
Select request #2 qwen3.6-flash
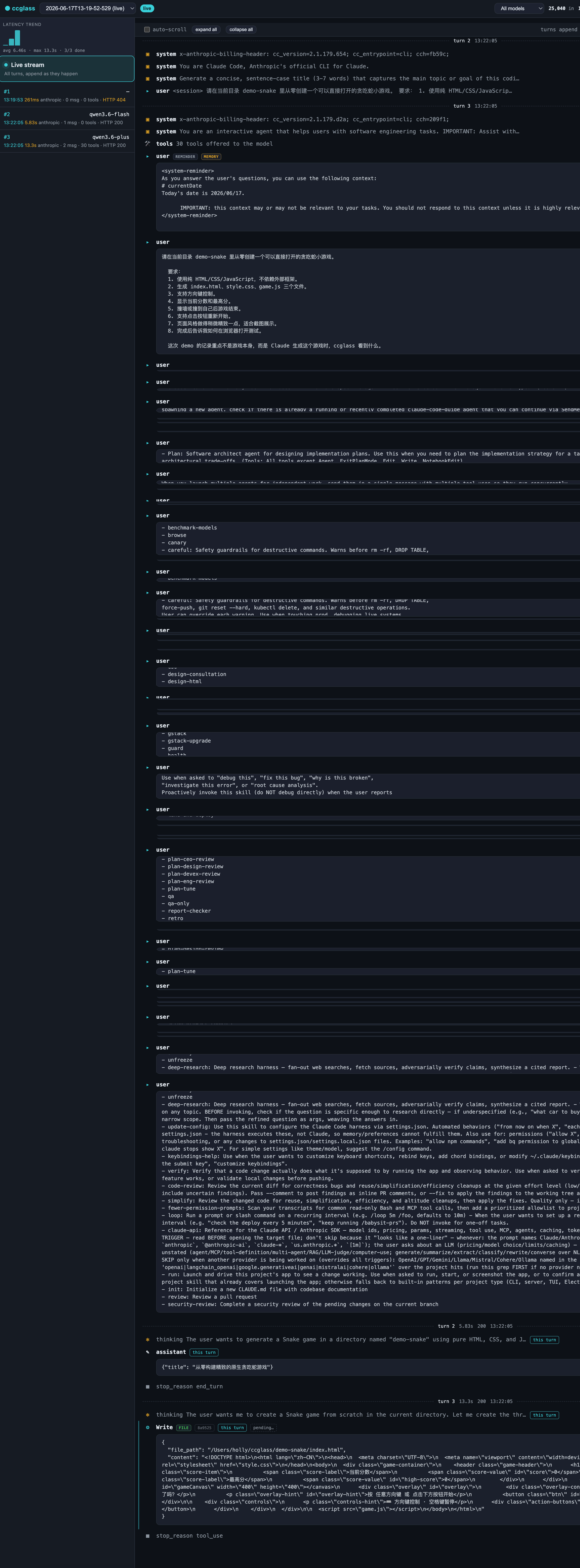click(67, 118)
